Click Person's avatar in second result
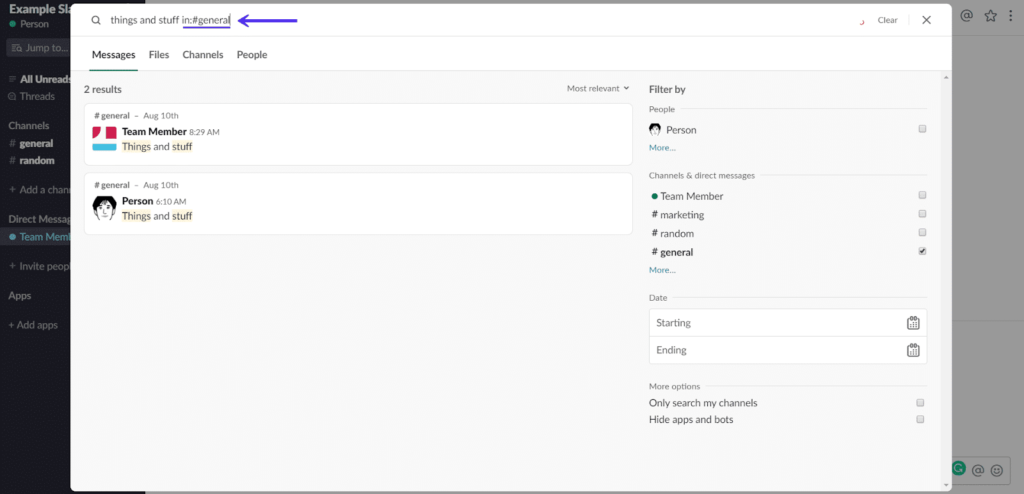Screen dimensions: 1024x494 [104, 208]
